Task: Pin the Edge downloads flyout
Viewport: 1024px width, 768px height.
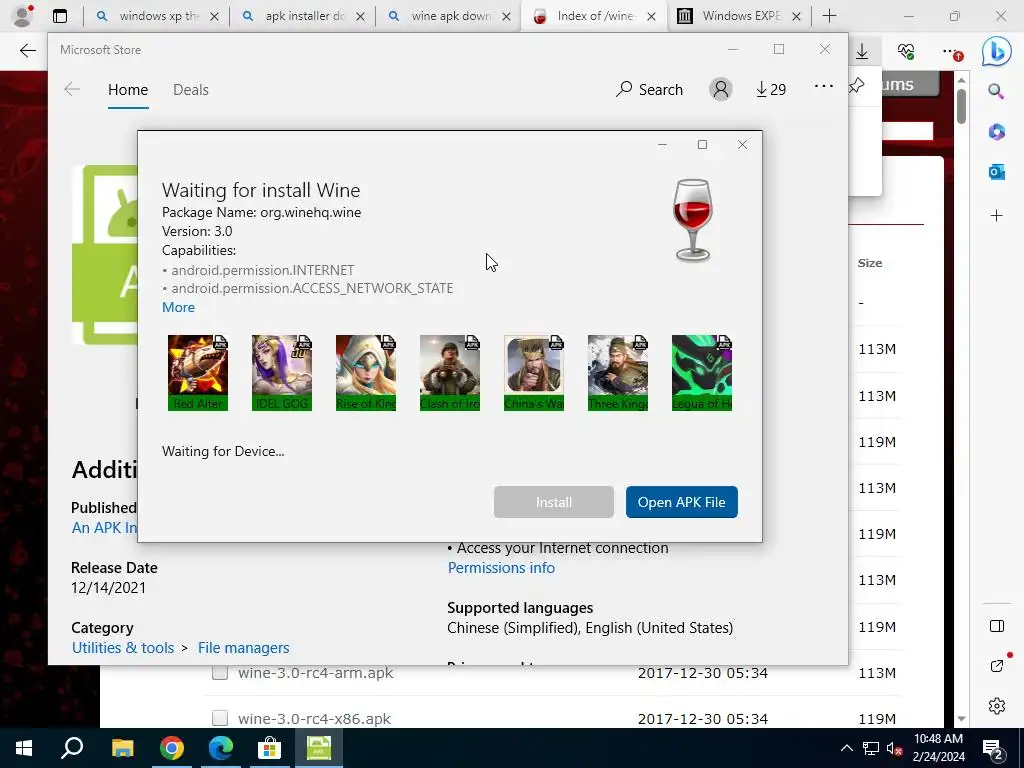Action: click(x=856, y=86)
